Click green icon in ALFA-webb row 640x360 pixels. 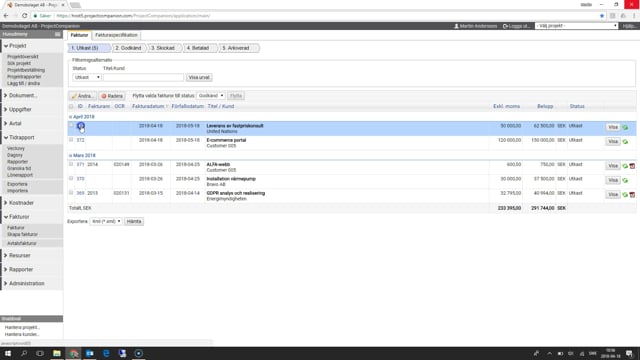pyautogui.click(x=625, y=166)
